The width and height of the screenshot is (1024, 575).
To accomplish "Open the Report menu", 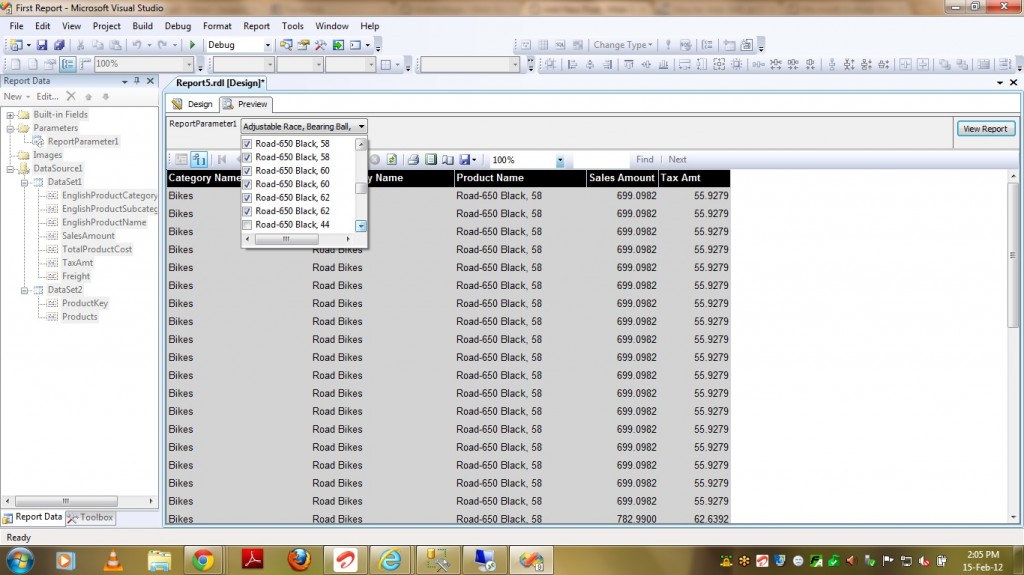I will (x=256, y=26).
